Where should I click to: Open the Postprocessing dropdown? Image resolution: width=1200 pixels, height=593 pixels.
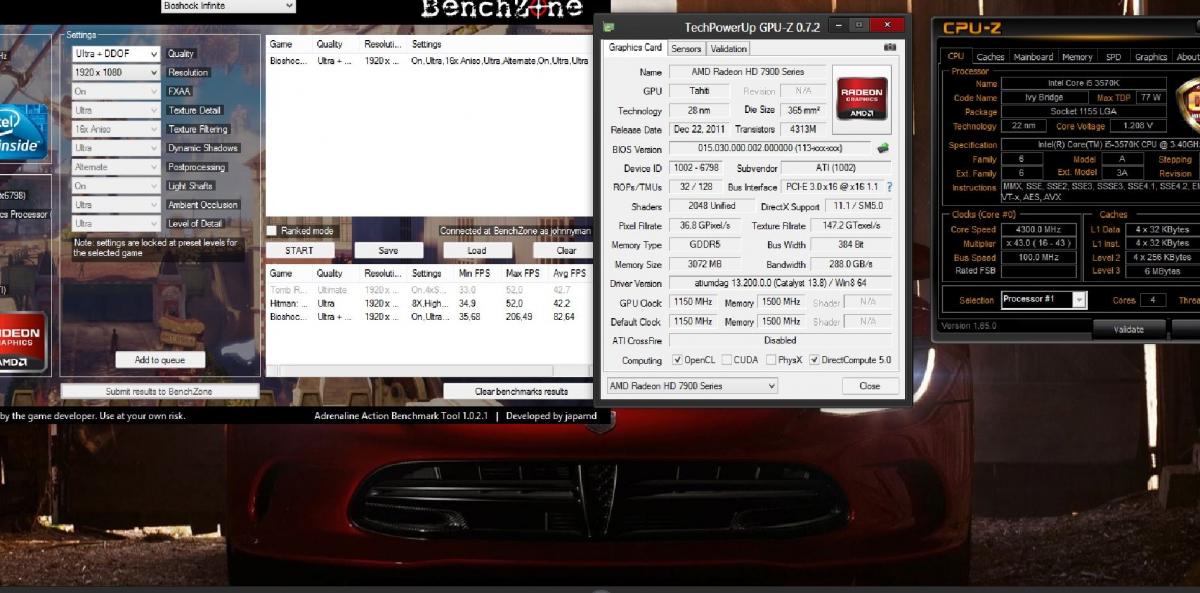point(116,167)
